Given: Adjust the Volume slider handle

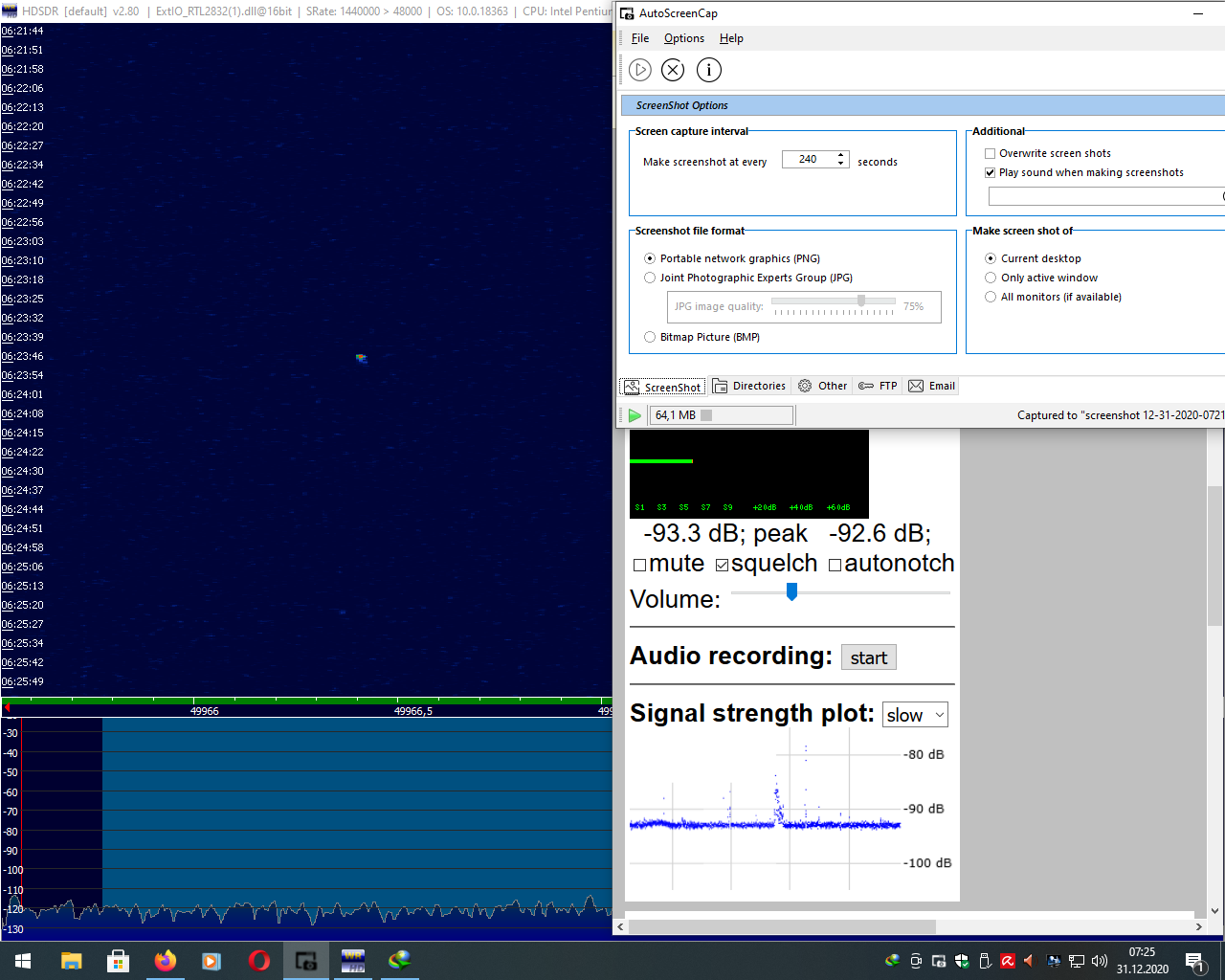Looking at the screenshot, I should (x=791, y=591).
